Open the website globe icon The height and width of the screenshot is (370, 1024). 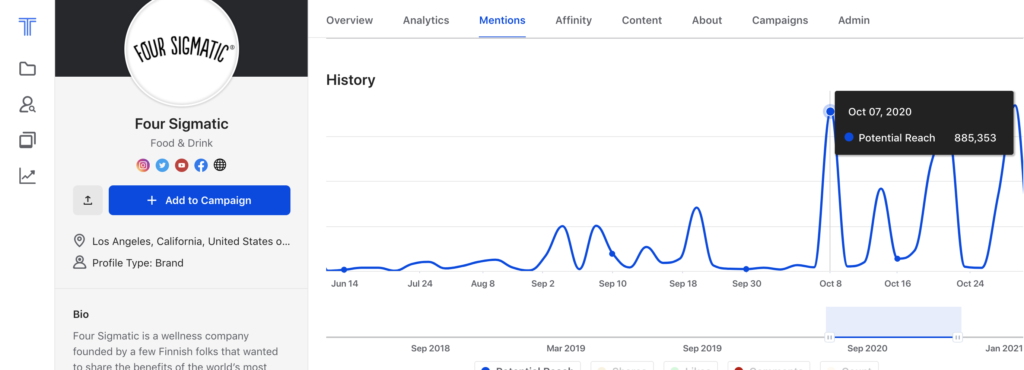coord(220,165)
